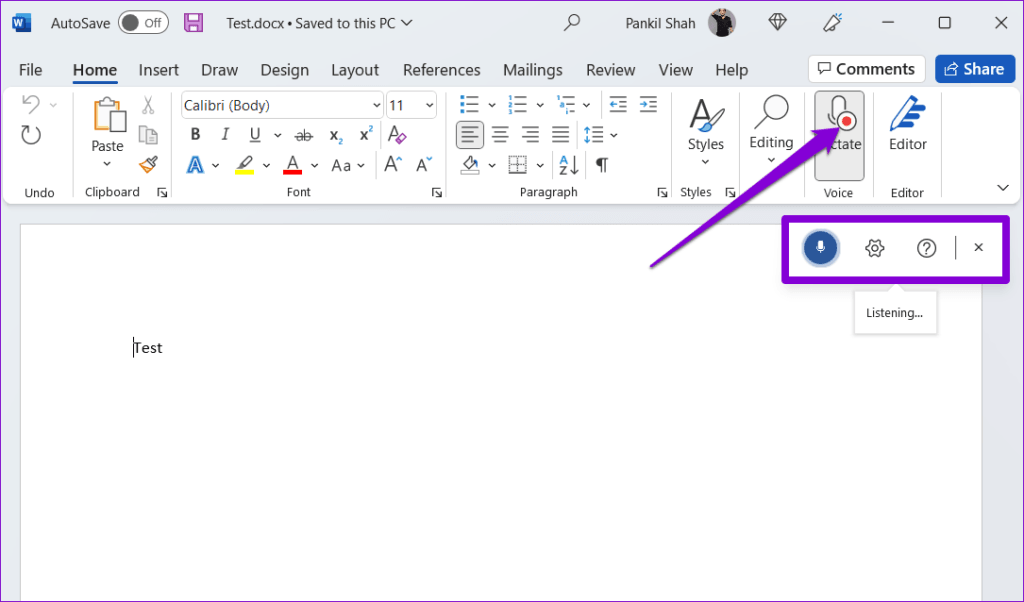This screenshot has height=602, width=1024.
Task: Insert a bulleted list
Action: tap(469, 104)
